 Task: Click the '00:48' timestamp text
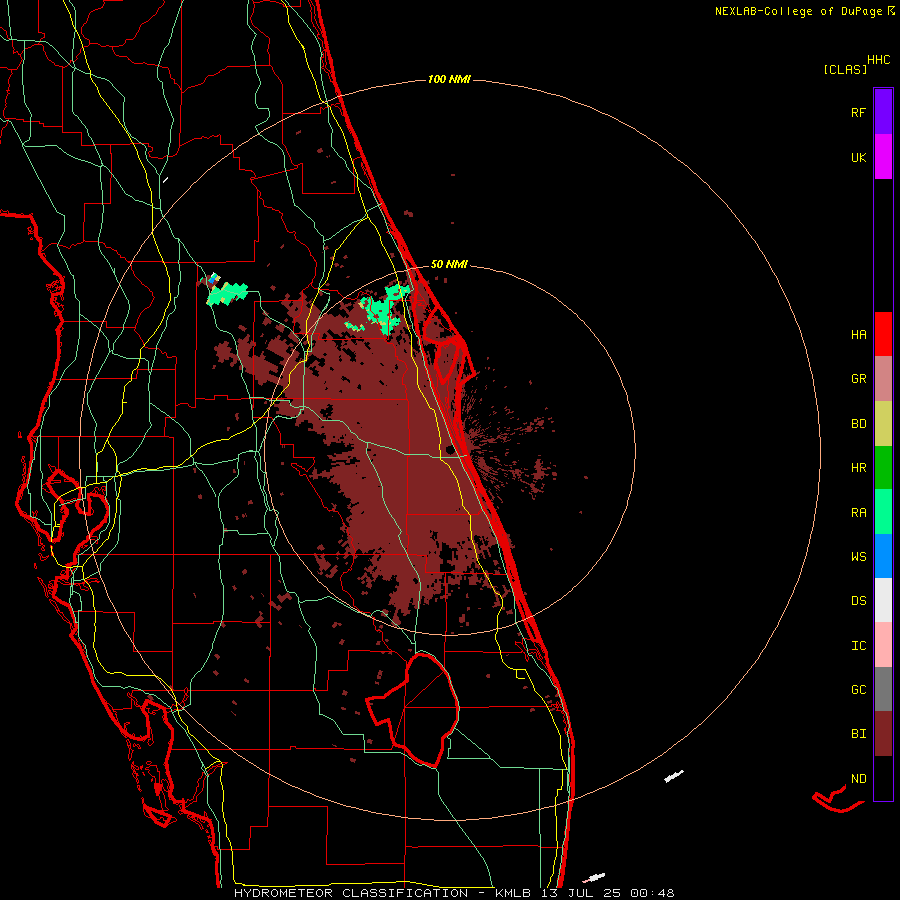(x=651, y=893)
